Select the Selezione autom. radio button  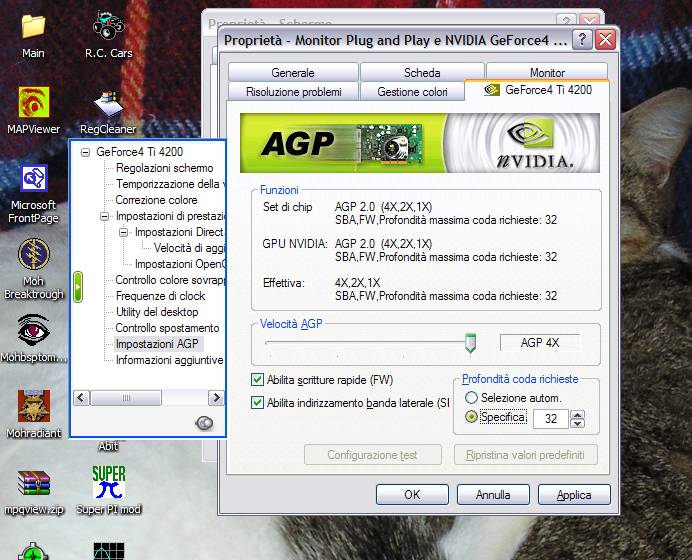click(471, 398)
